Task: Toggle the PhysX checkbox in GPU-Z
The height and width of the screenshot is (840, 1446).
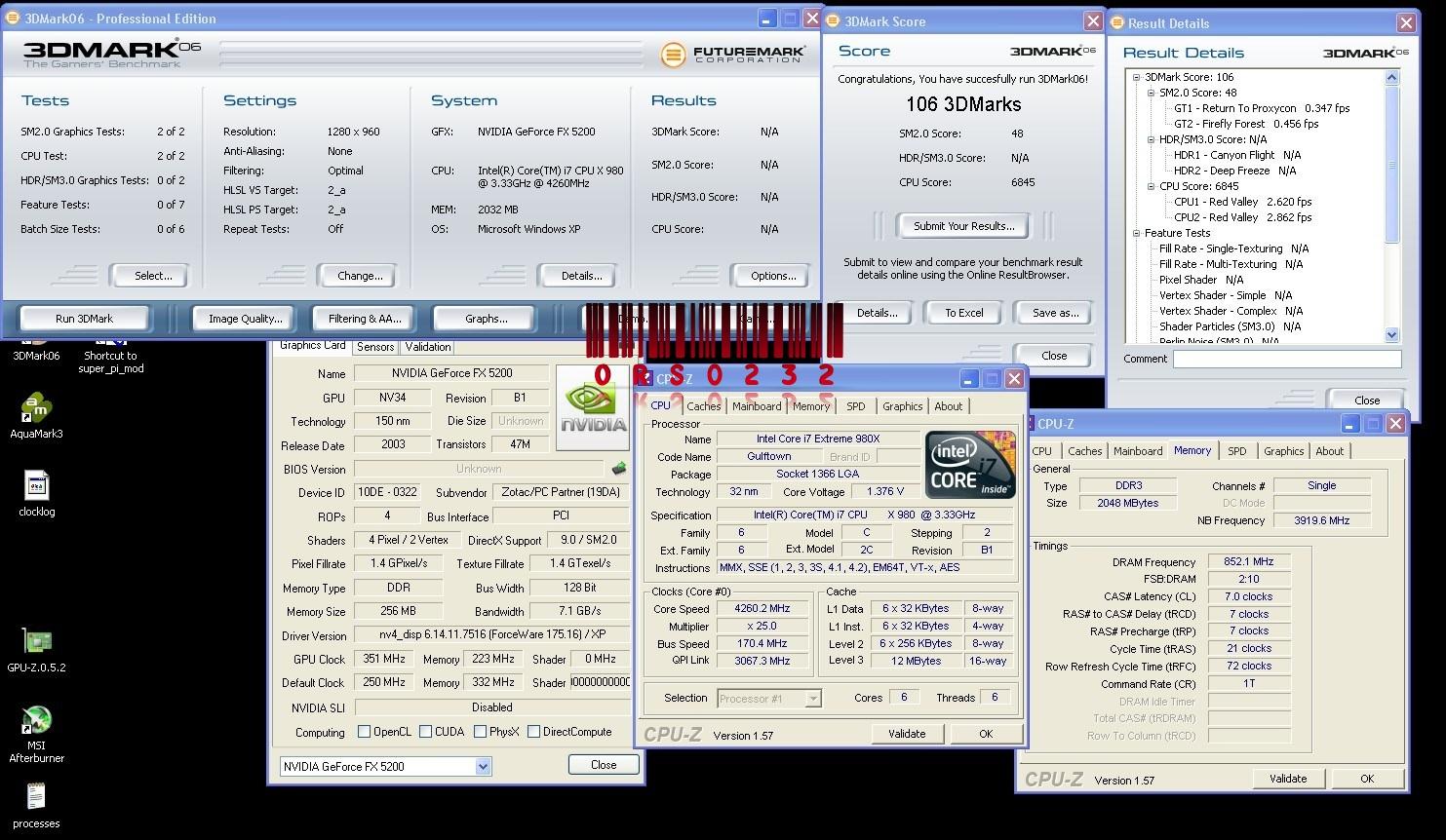Action: point(480,732)
